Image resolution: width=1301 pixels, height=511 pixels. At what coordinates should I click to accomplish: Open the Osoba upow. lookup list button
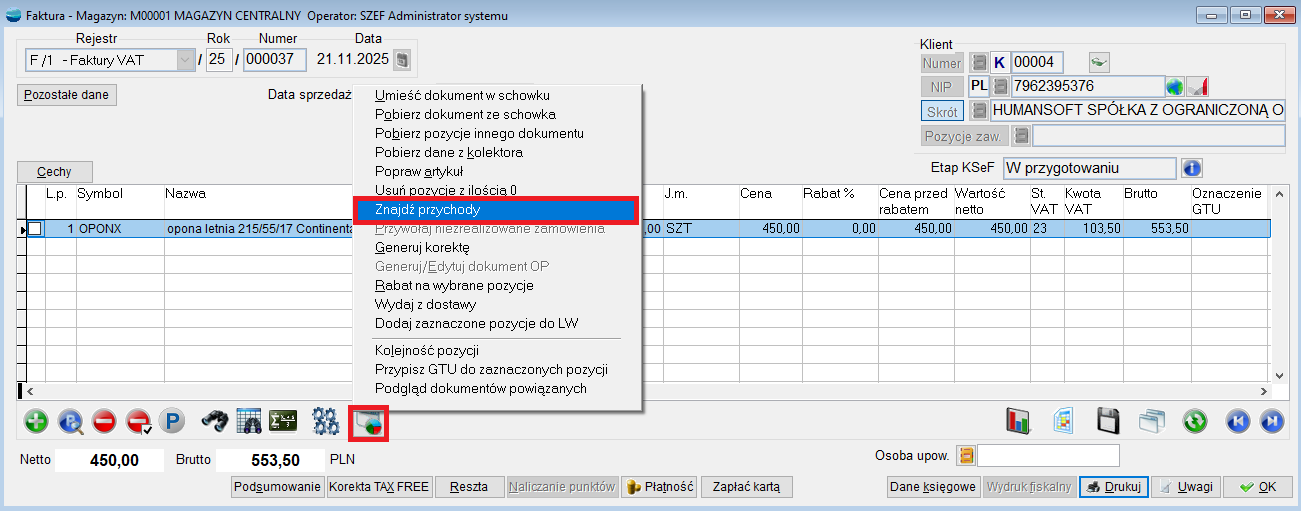point(966,456)
